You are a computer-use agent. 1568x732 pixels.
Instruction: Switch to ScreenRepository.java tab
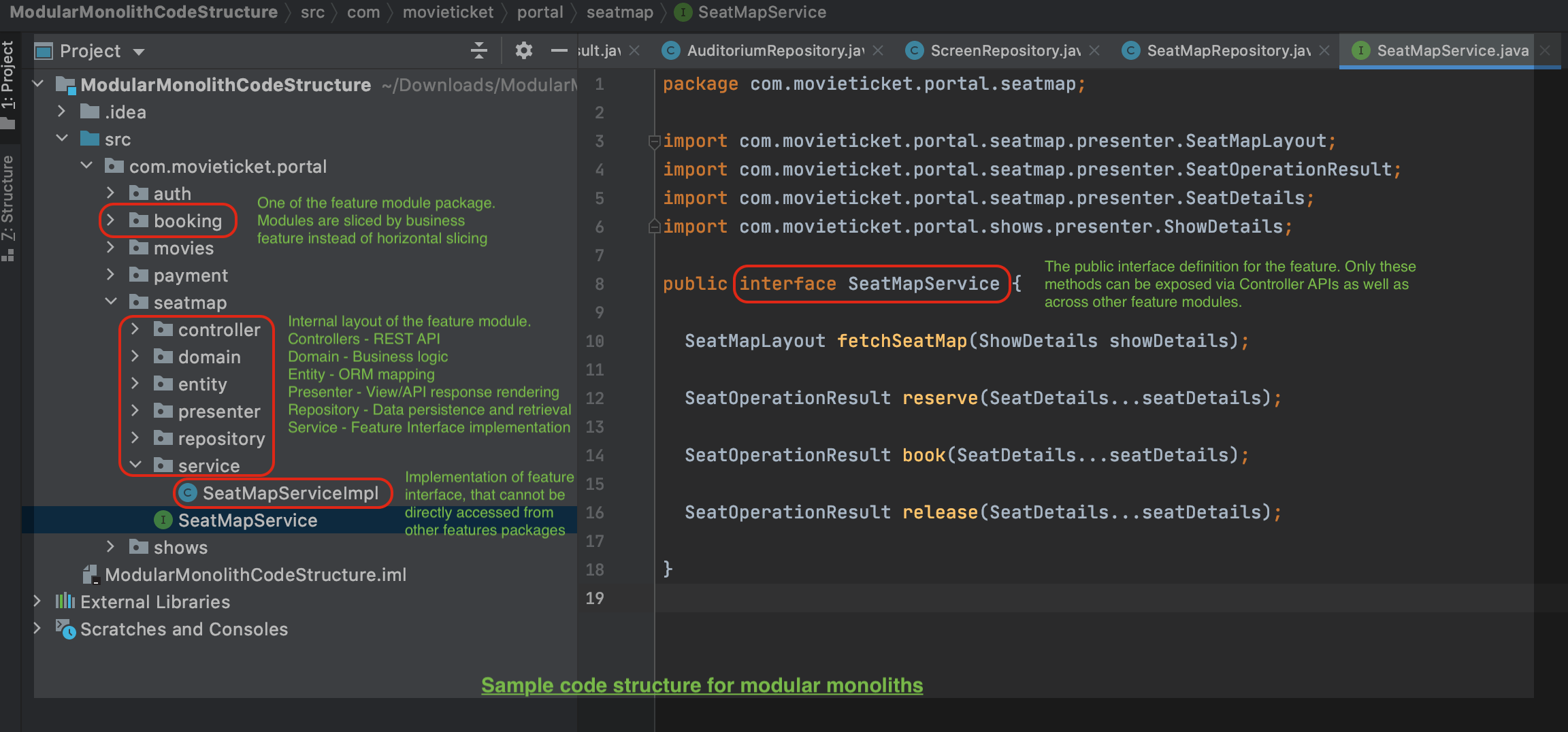coord(1004,50)
